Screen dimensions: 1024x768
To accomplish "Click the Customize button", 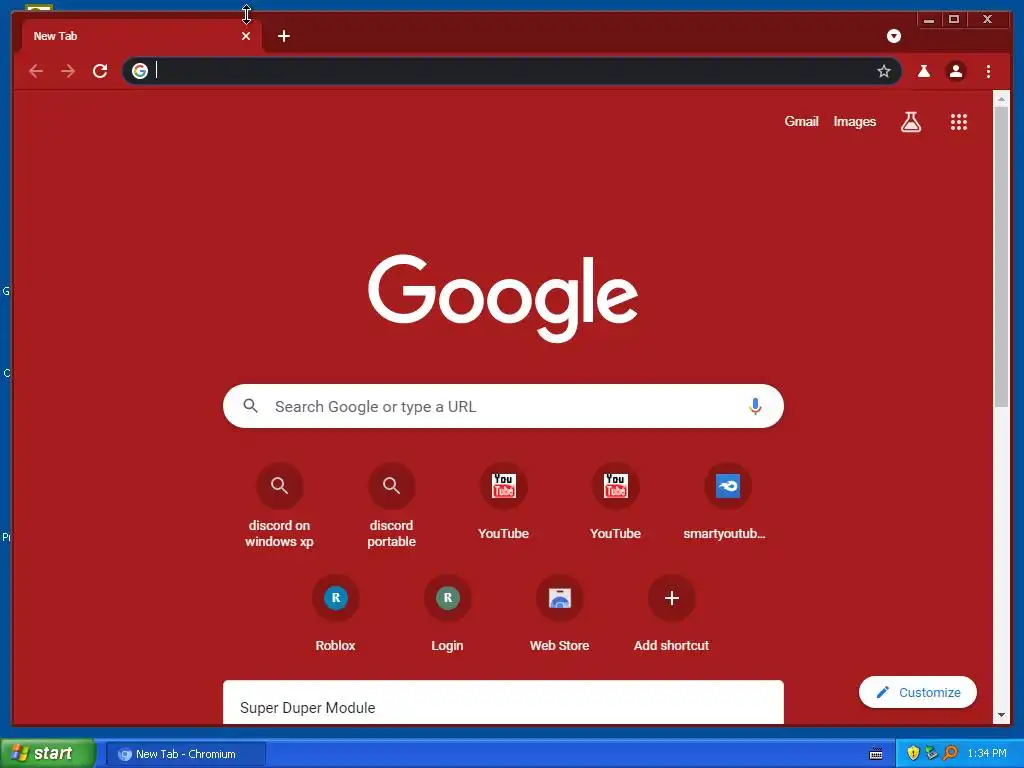I will pos(918,692).
